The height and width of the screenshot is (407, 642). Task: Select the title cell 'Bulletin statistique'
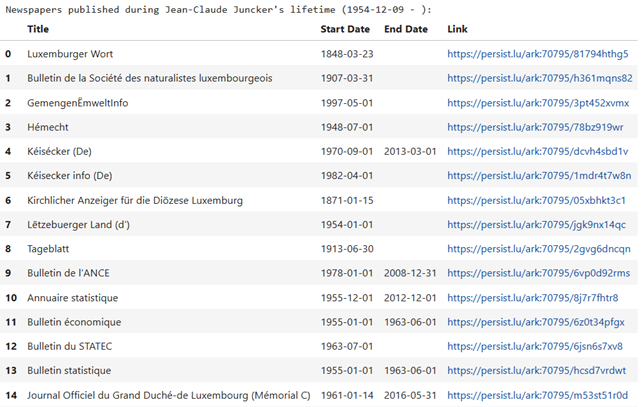(69, 371)
